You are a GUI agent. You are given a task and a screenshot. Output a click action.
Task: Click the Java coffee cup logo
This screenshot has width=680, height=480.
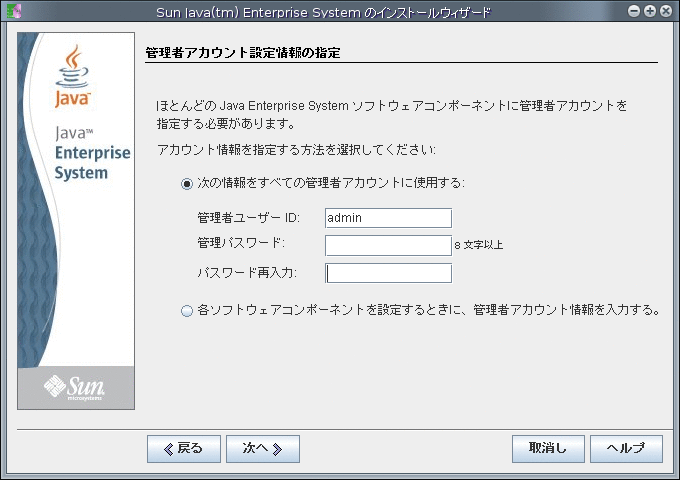(x=72, y=76)
